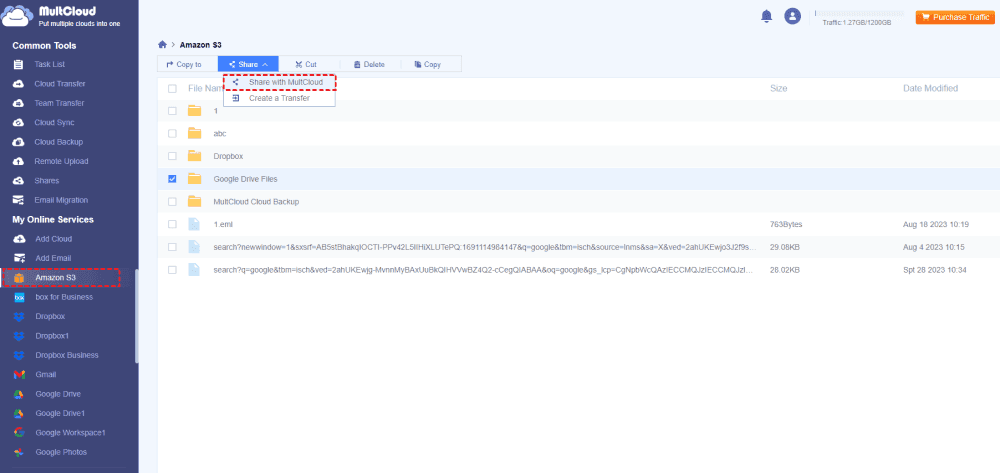Open the MultCloud Cloud Backup folder
The width and height of the screenshot is (1000, 473).
256,201
